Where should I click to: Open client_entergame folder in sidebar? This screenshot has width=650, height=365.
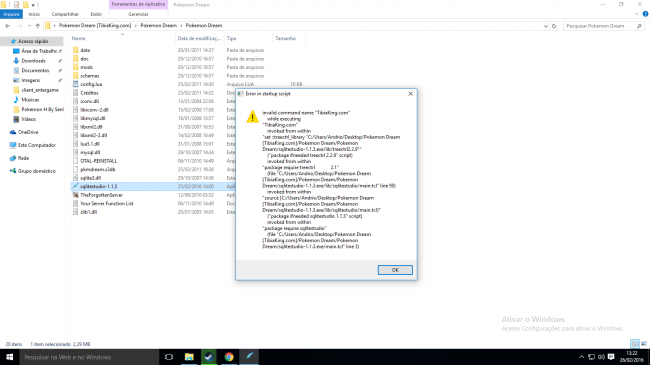pos(39,90)
